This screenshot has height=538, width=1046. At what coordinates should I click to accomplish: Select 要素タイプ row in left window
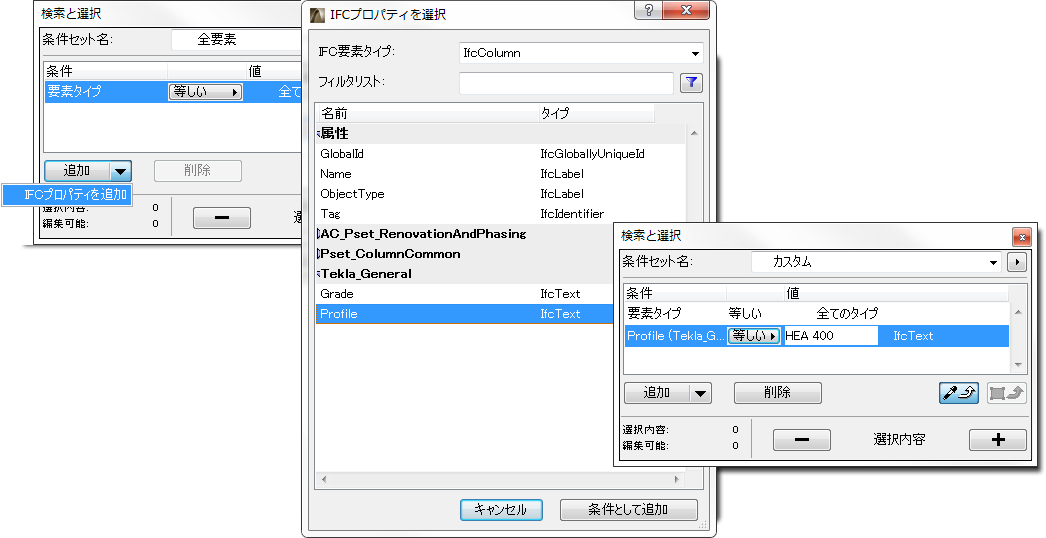[172, 92]
